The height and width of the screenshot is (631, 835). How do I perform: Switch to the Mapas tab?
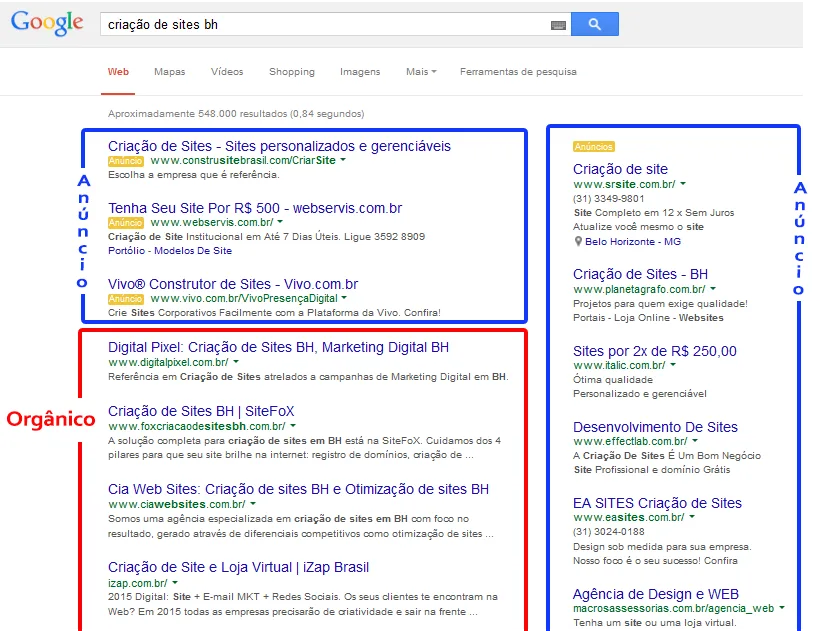[x=169, y=72]
